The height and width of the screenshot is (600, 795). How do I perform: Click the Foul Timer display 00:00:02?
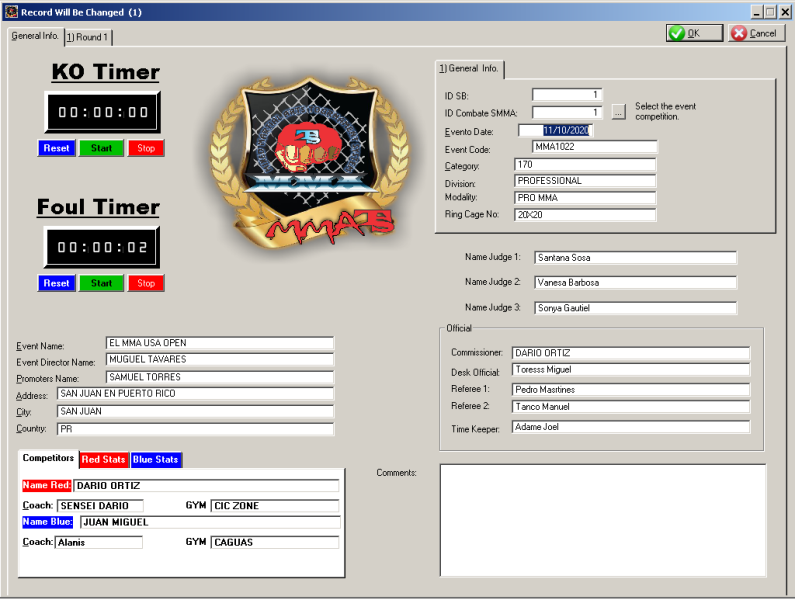click(102, 247)
